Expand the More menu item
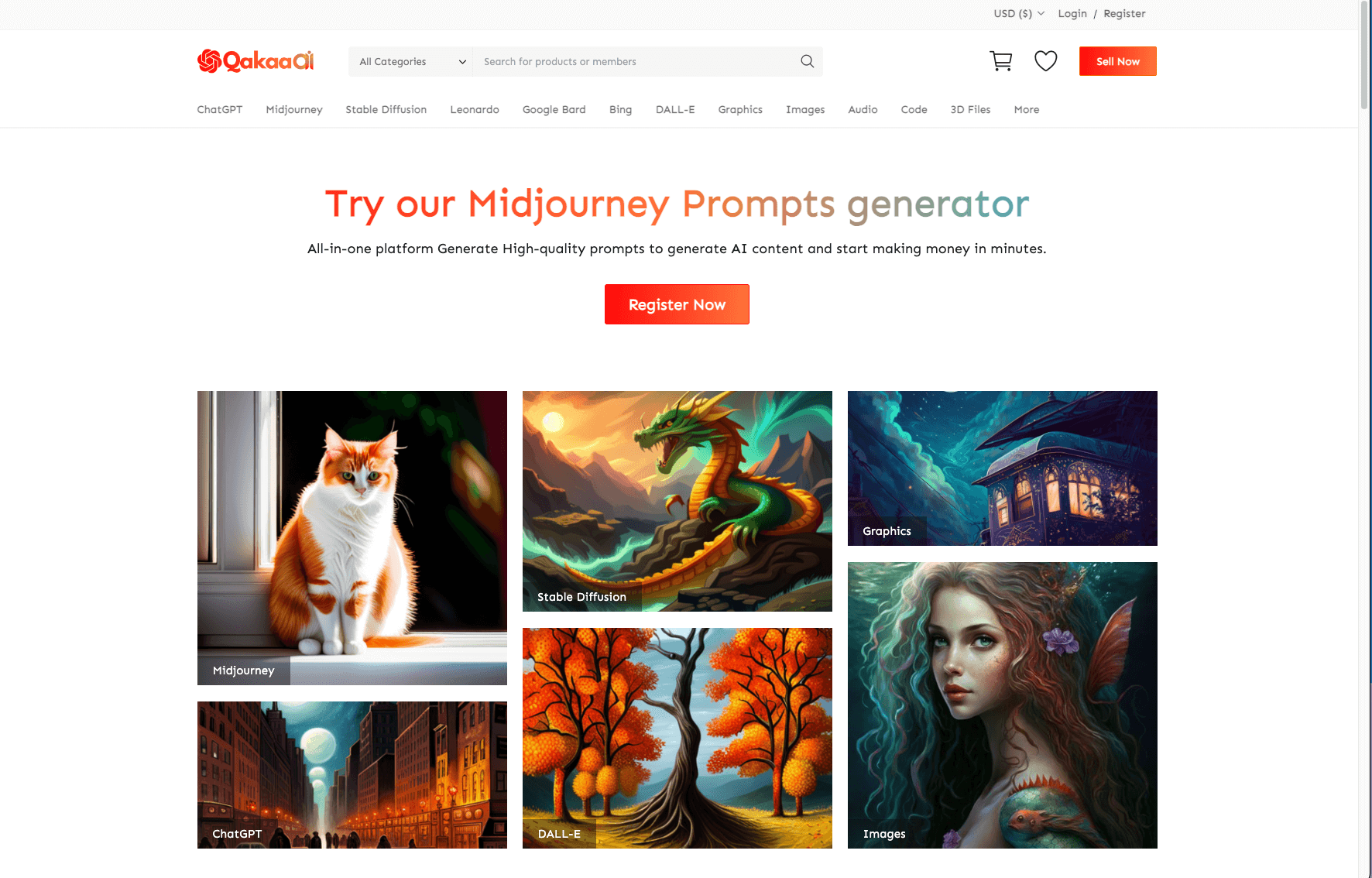 click(x=1027, y=109)
